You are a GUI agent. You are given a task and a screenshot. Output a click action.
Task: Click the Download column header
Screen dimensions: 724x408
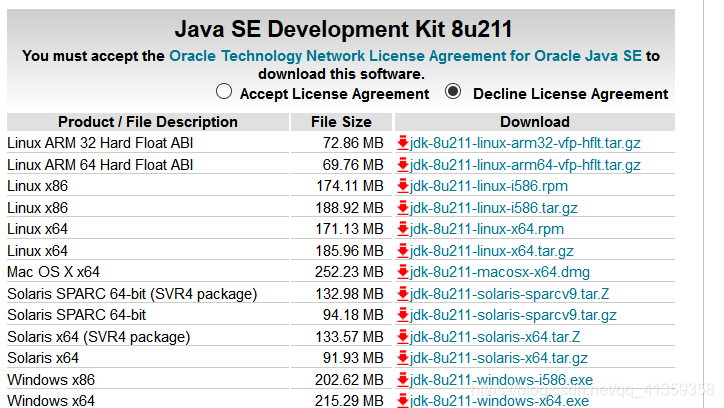(x=535, y=122)
